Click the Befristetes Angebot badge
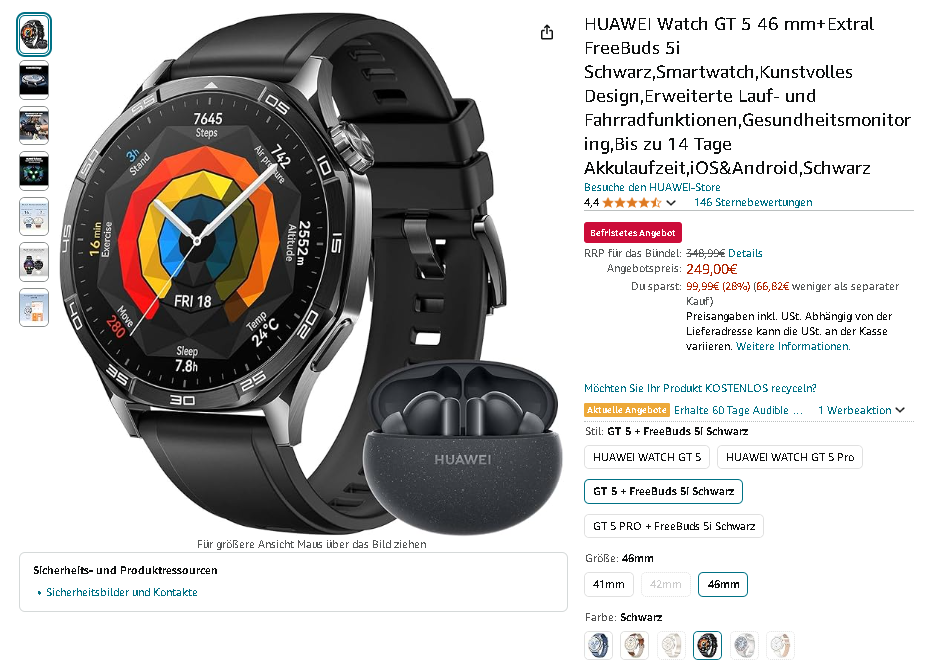The image size is (929, 666). pos(633,233)
